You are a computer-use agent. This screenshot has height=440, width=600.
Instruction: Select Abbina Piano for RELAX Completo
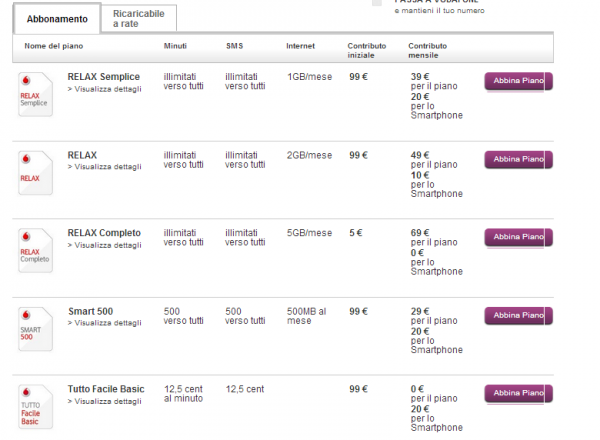point(518,237)
